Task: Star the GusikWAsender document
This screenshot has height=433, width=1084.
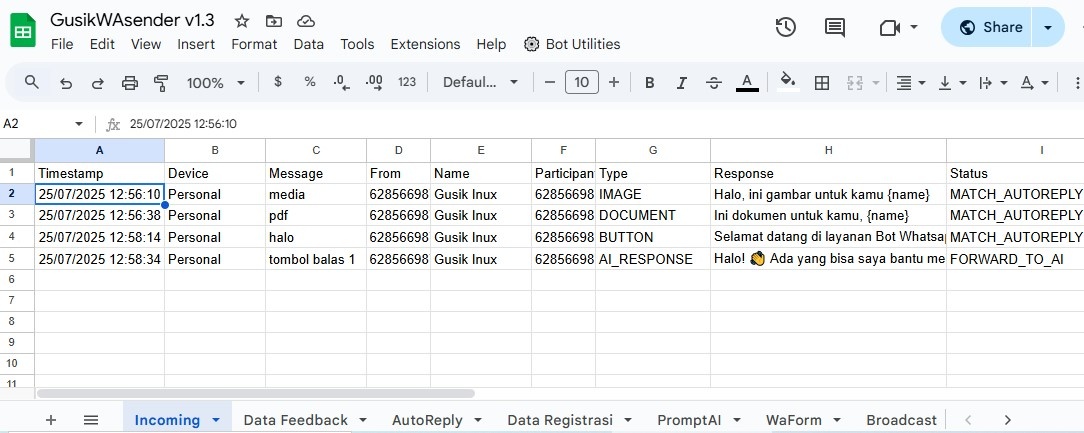Action: click(241, 21)
